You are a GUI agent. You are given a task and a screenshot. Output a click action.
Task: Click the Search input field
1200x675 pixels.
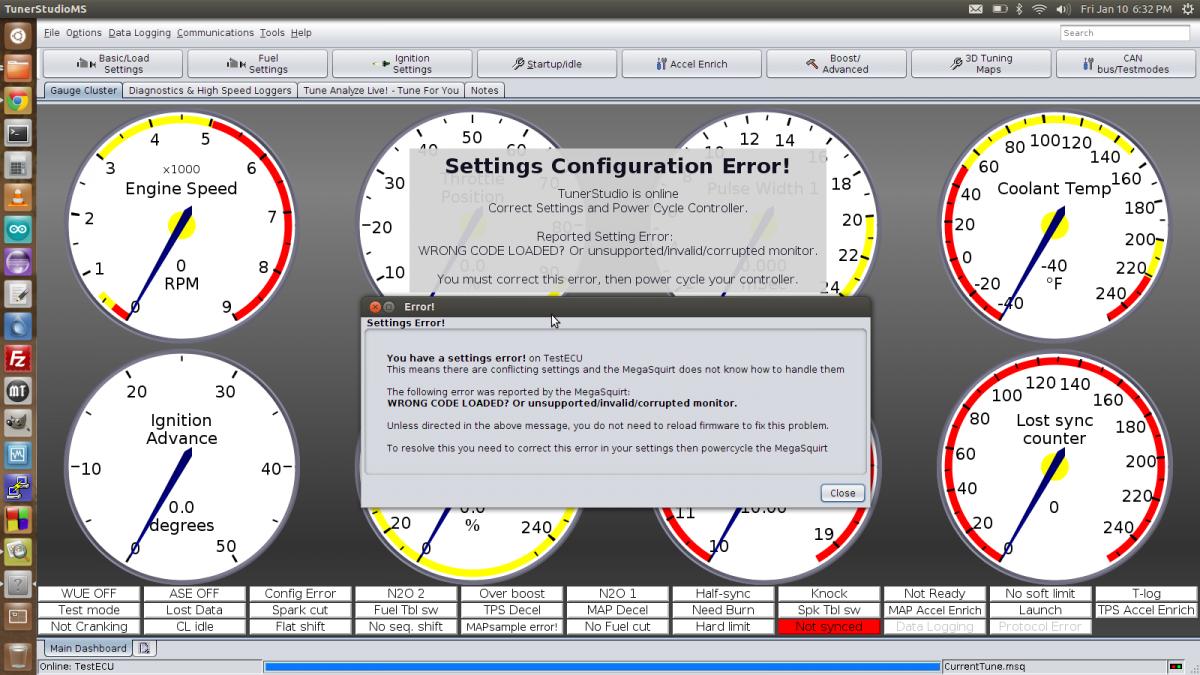tap(1124, 33)
